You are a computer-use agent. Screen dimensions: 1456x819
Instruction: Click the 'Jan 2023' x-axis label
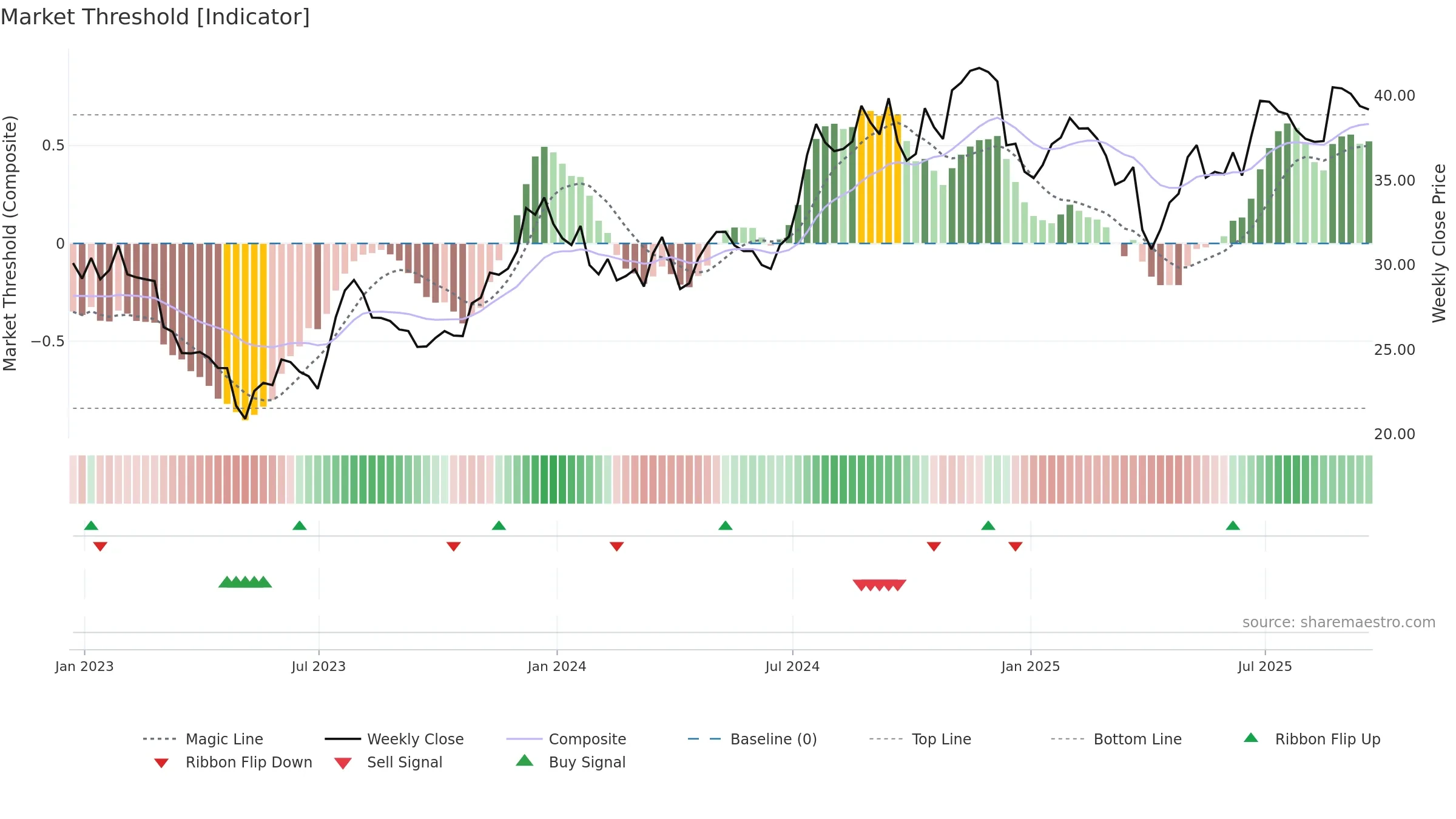pyautogui.click(x=84, y=666)
